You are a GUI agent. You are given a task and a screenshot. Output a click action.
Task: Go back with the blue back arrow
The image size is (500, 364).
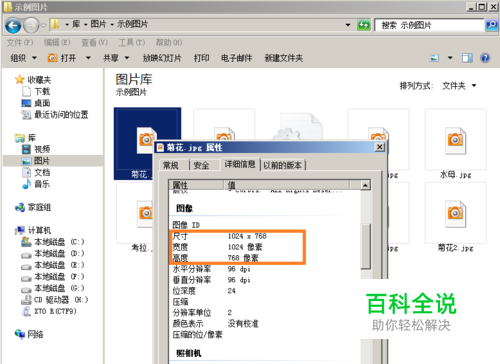click(13, 25)
